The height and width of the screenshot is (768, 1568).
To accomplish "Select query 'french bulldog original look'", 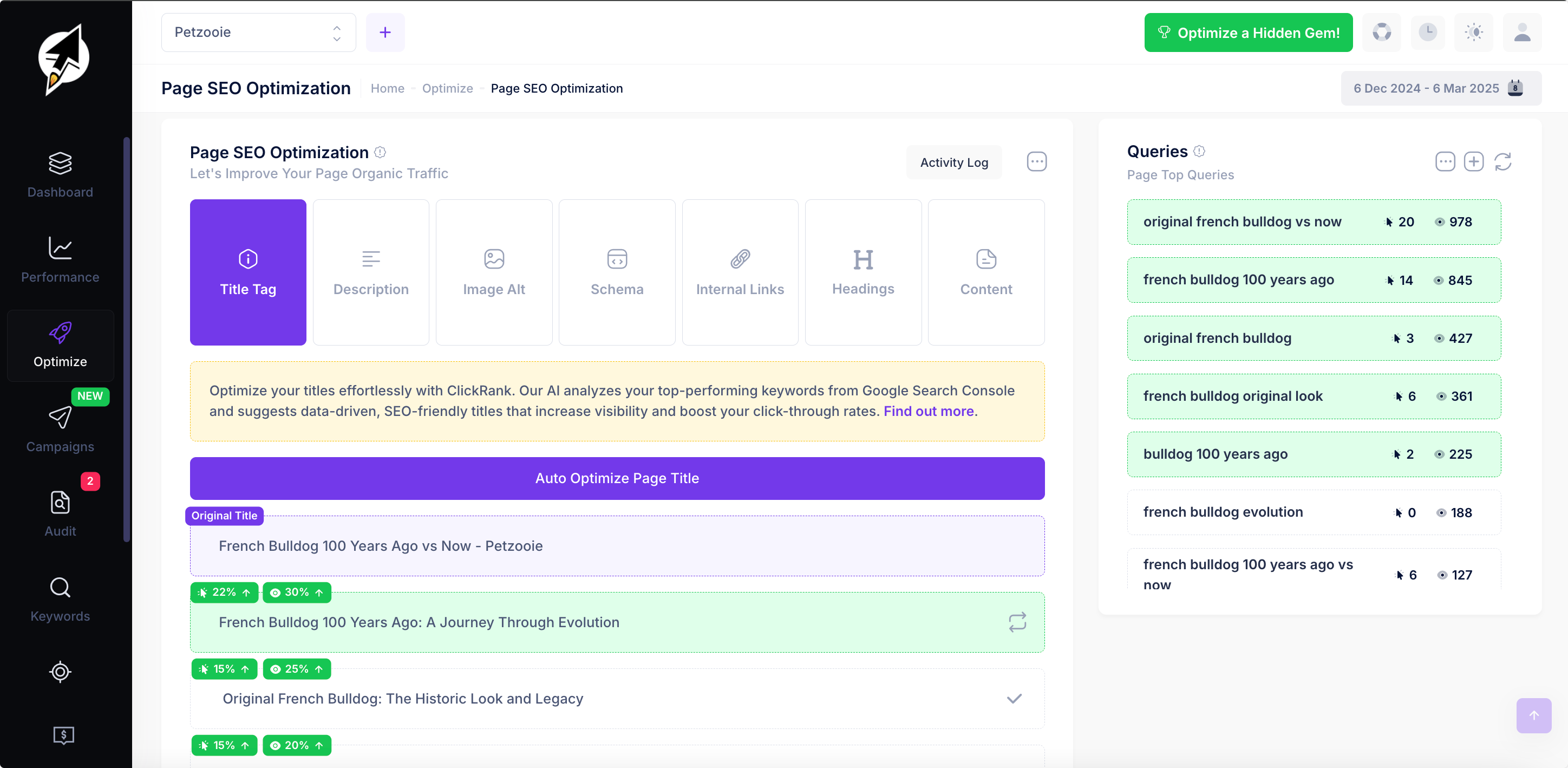I will [x=1314, y=396].
